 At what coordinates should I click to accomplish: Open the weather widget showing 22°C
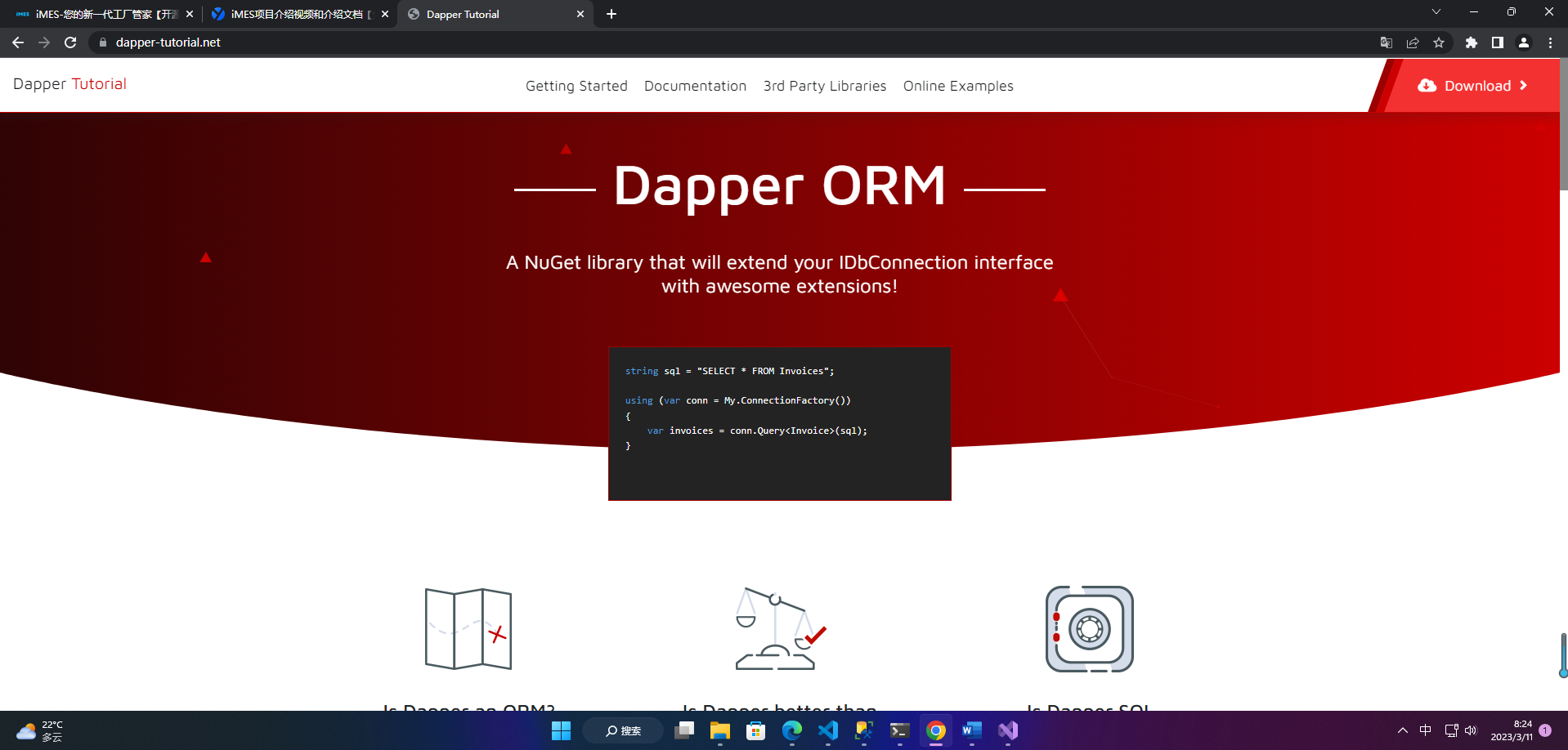pos(40,730)
